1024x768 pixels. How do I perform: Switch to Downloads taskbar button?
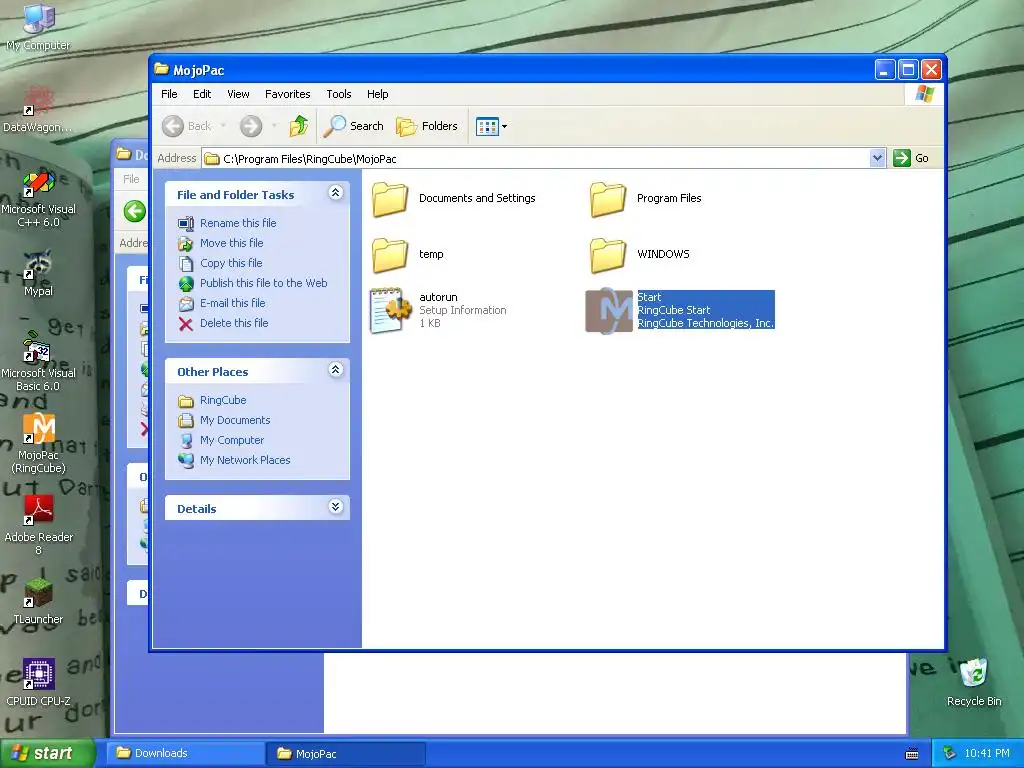pyautogui.click(x=186, y=754)
